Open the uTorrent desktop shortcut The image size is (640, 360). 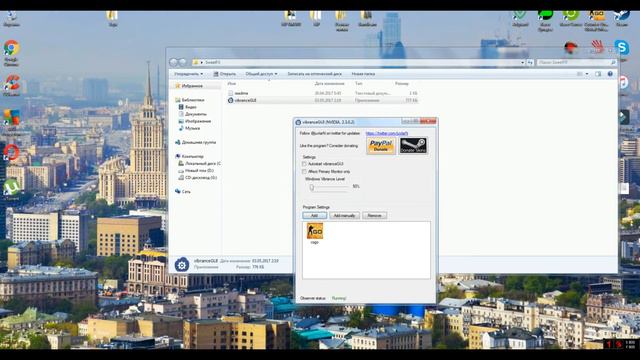pos(11,187)
